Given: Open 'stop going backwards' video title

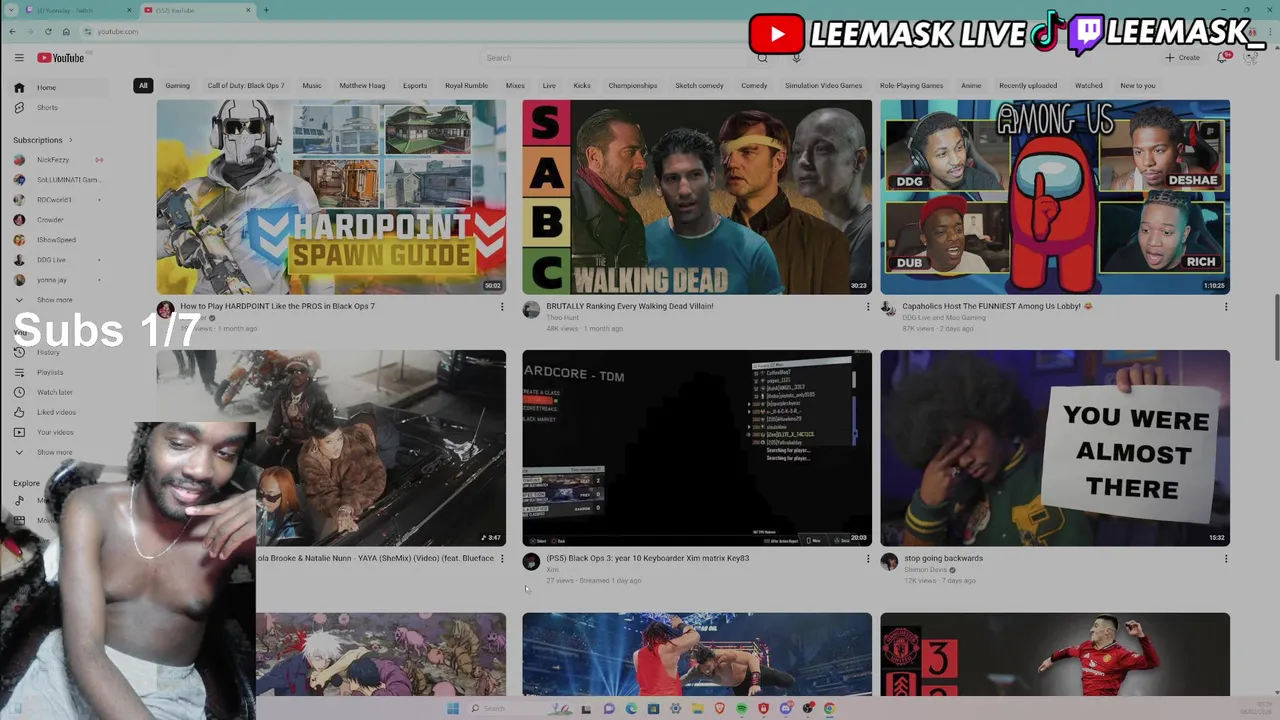Looking at the screenshot, I should 943,558.
